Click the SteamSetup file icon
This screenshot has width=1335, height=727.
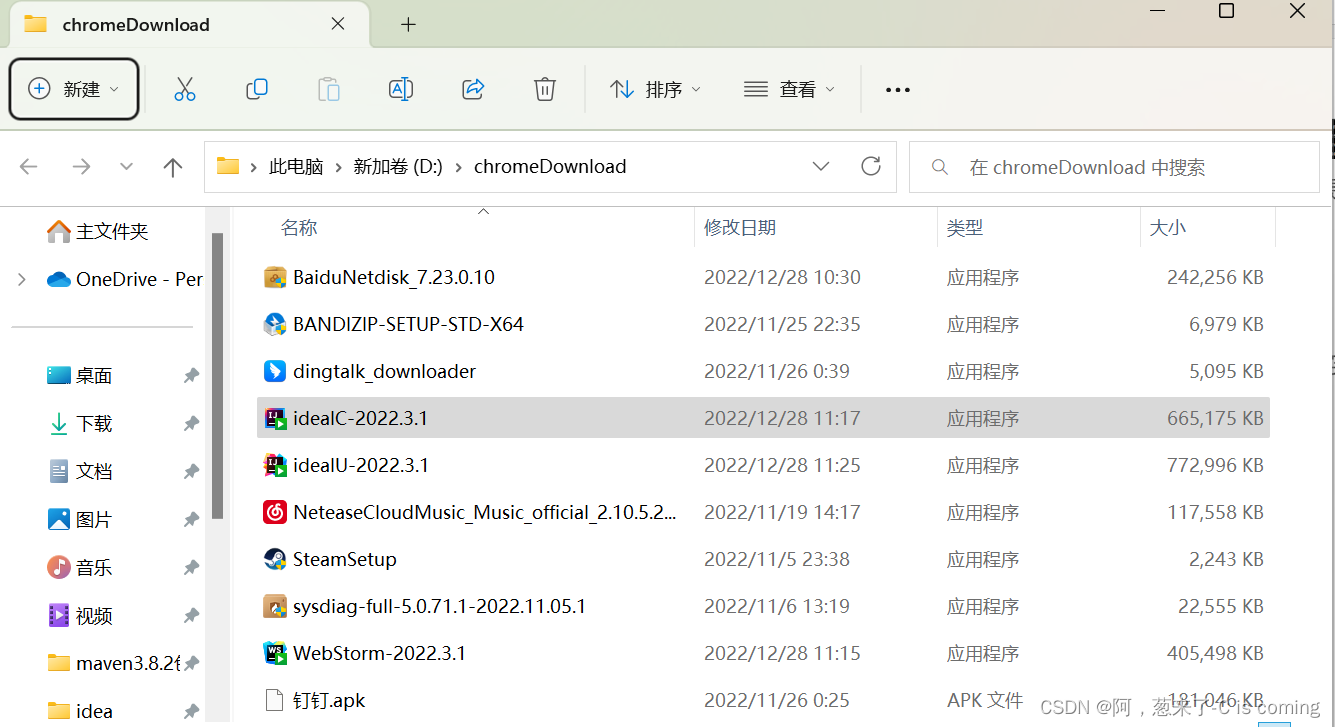(275, 559)
